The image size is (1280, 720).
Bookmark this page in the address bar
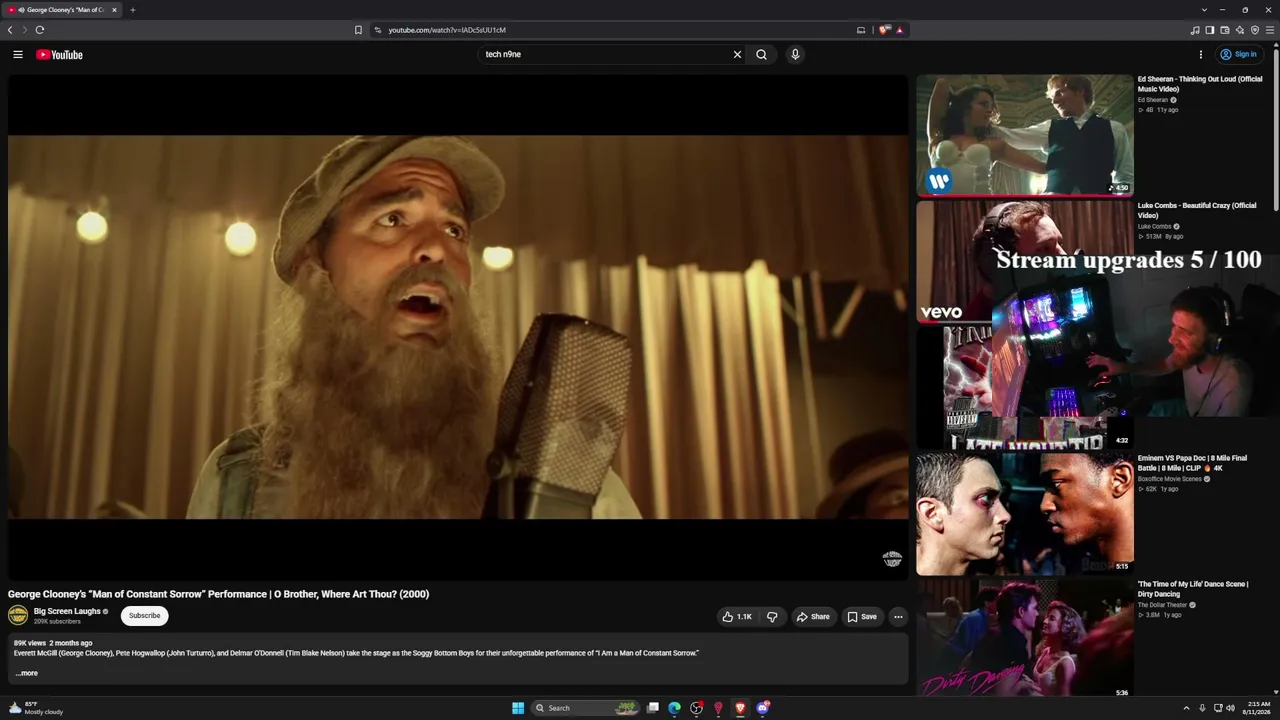[358, 30]
